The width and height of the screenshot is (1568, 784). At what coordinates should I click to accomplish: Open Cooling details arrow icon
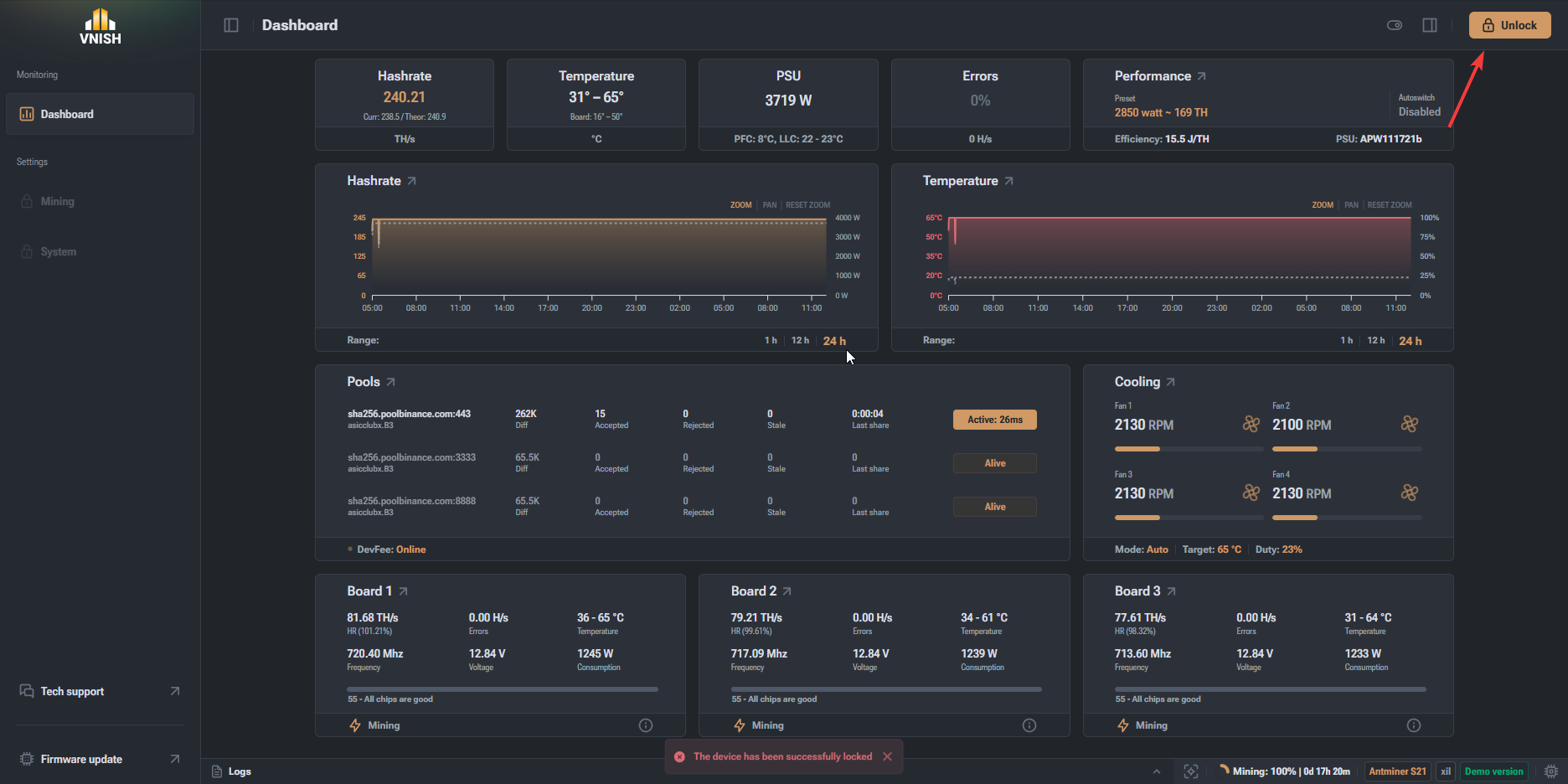coord(1170,382)
